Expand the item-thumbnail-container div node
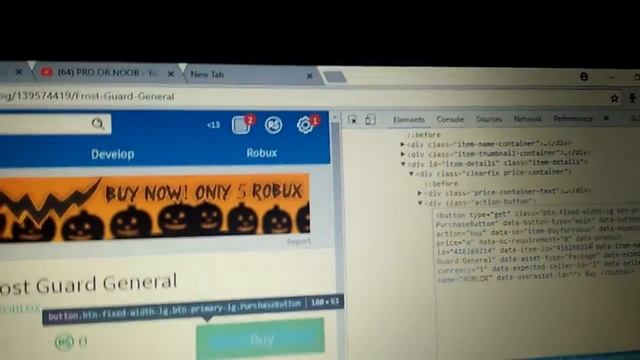640x360 pixels. click(402, 154)
